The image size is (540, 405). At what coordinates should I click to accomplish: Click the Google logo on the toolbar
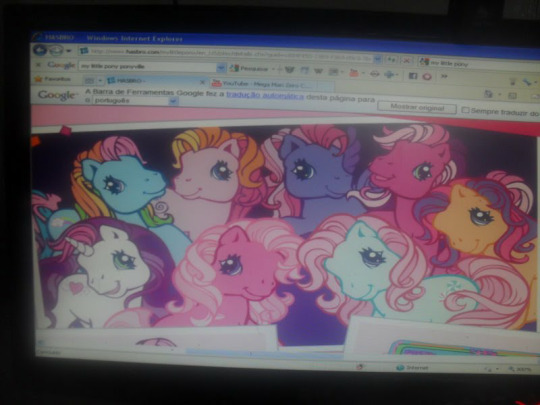coord(61,65)
